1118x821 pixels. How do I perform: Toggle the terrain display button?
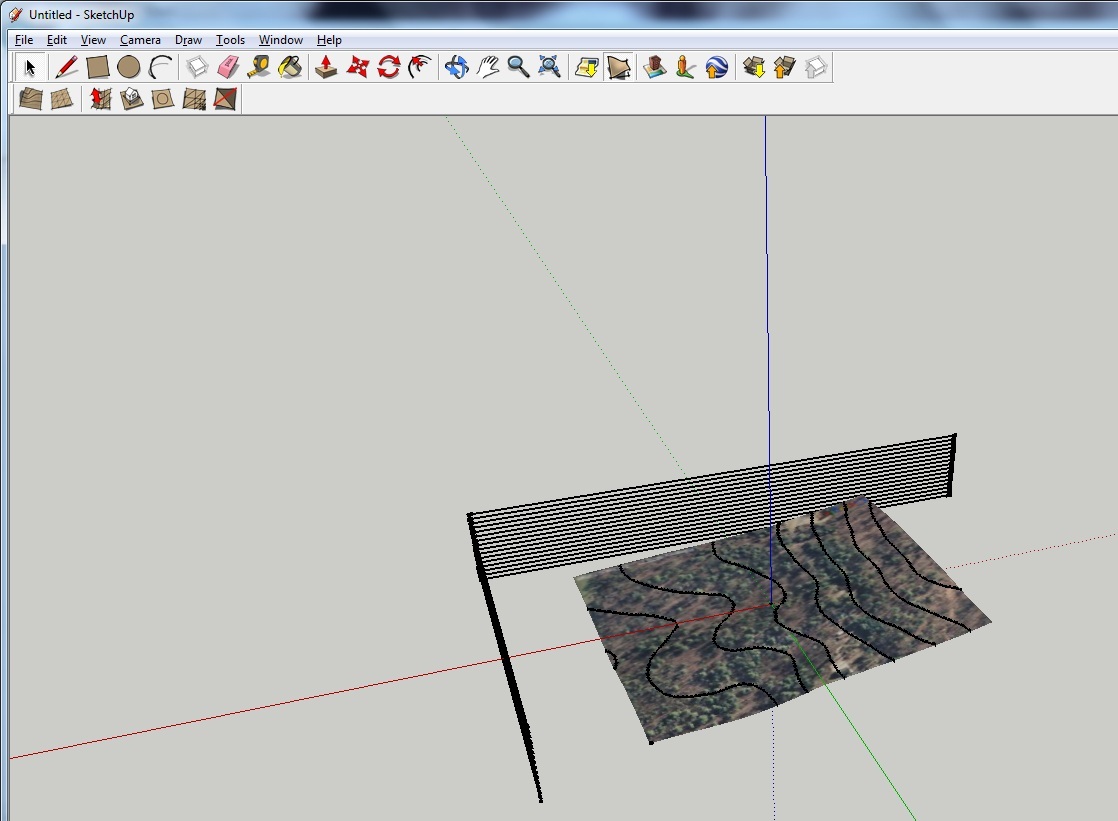(619, 67)
